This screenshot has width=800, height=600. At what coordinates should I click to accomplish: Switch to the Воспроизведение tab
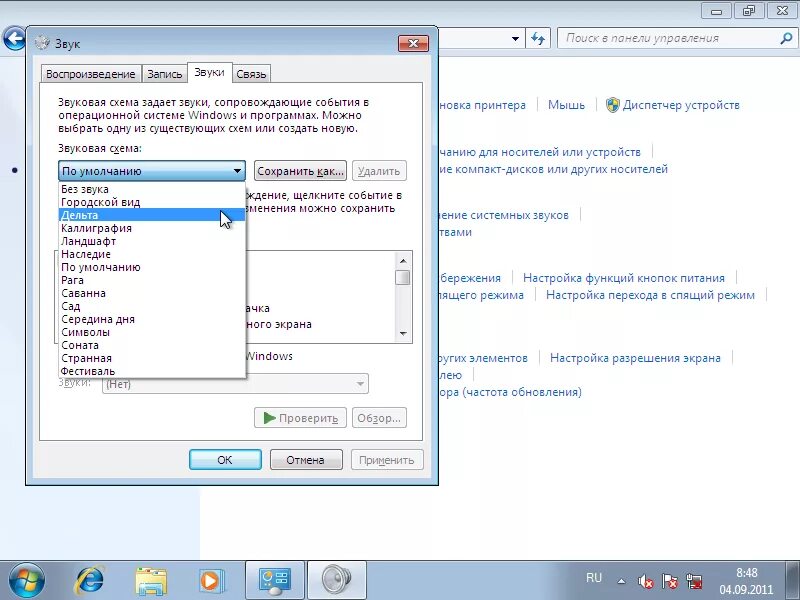pyautogui.click(x=91, y=74)
